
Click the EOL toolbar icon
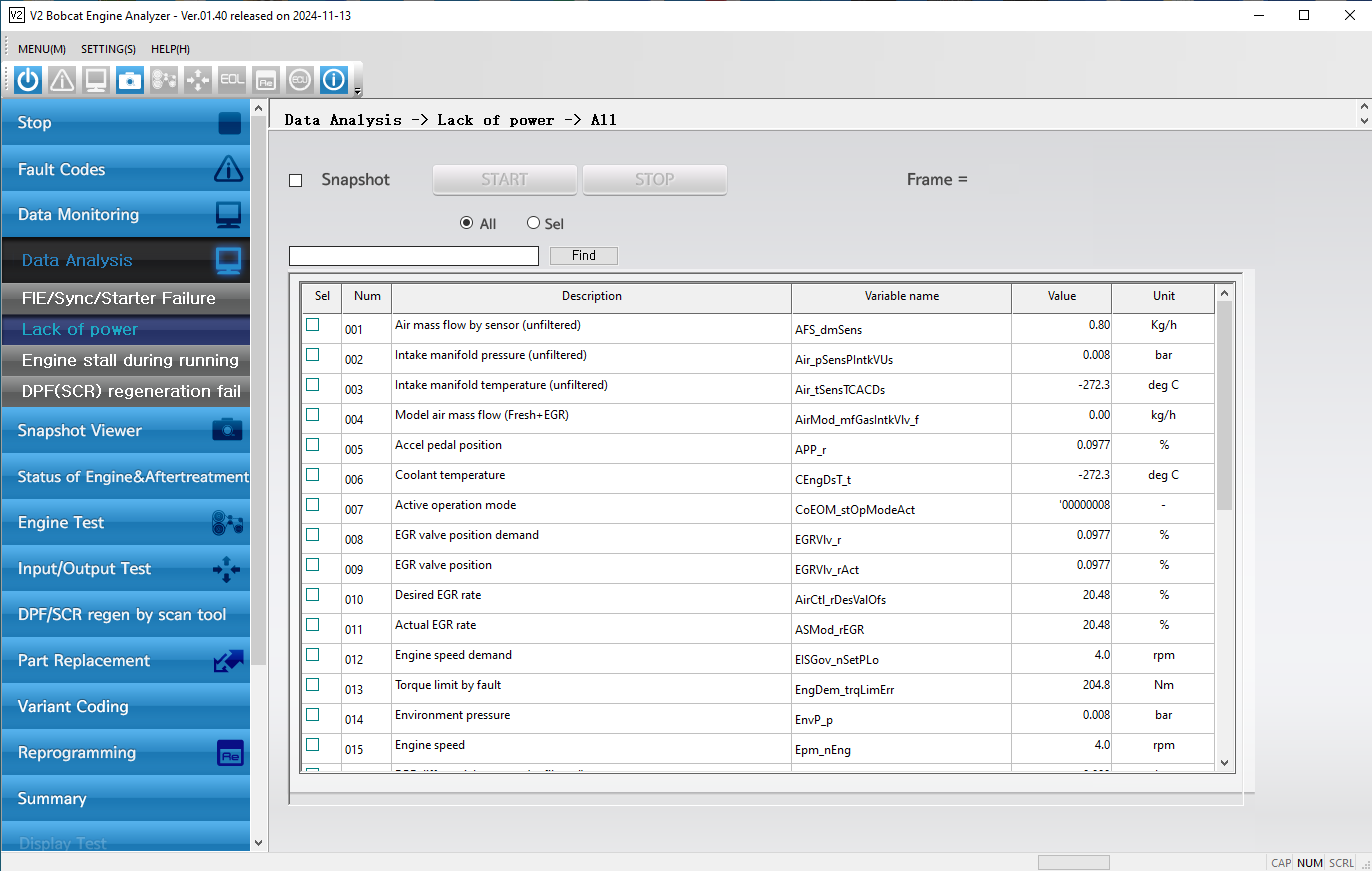tap(232, 80)
